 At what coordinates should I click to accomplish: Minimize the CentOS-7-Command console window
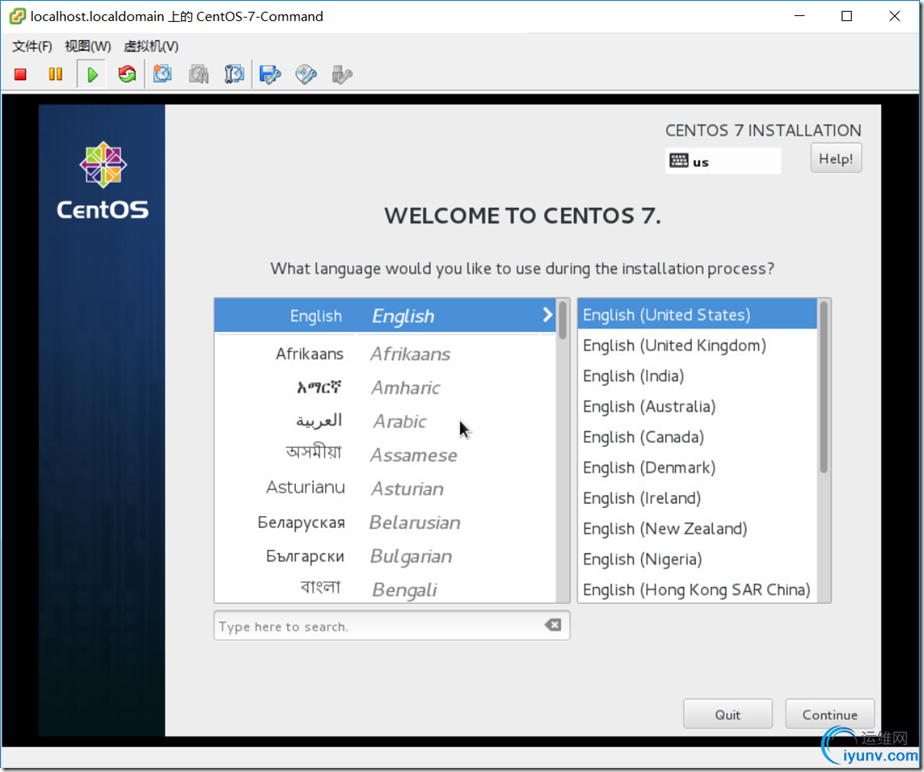click(x=799, y=16)
